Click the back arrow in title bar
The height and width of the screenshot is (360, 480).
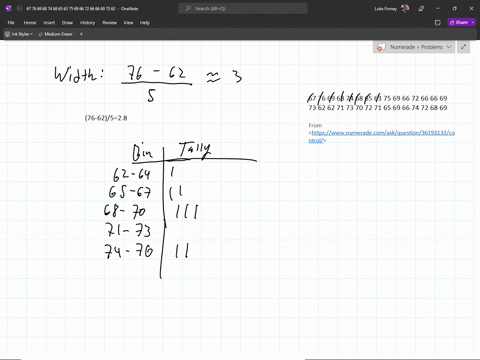19,8
